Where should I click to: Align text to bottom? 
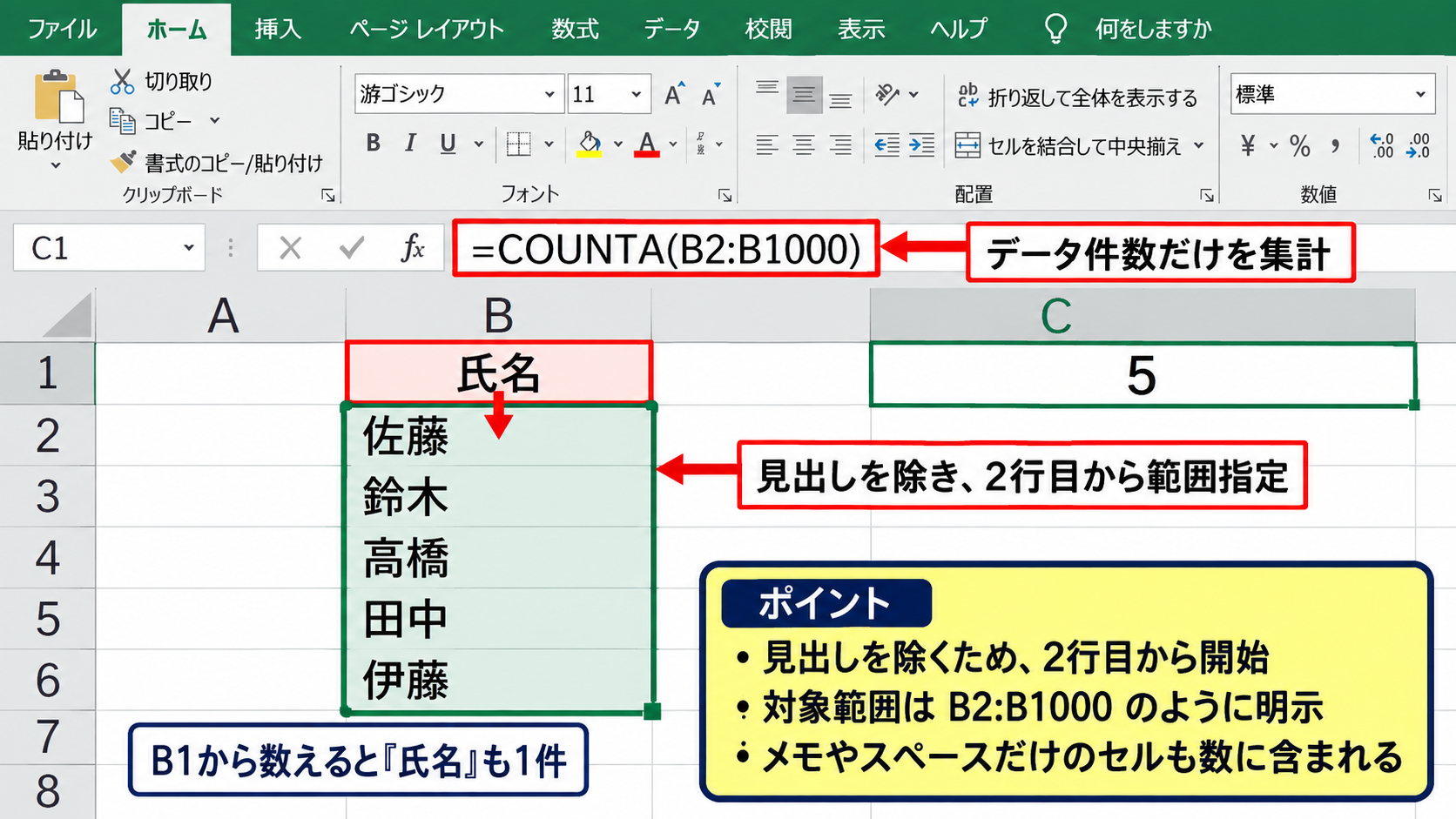coord(840,101)
